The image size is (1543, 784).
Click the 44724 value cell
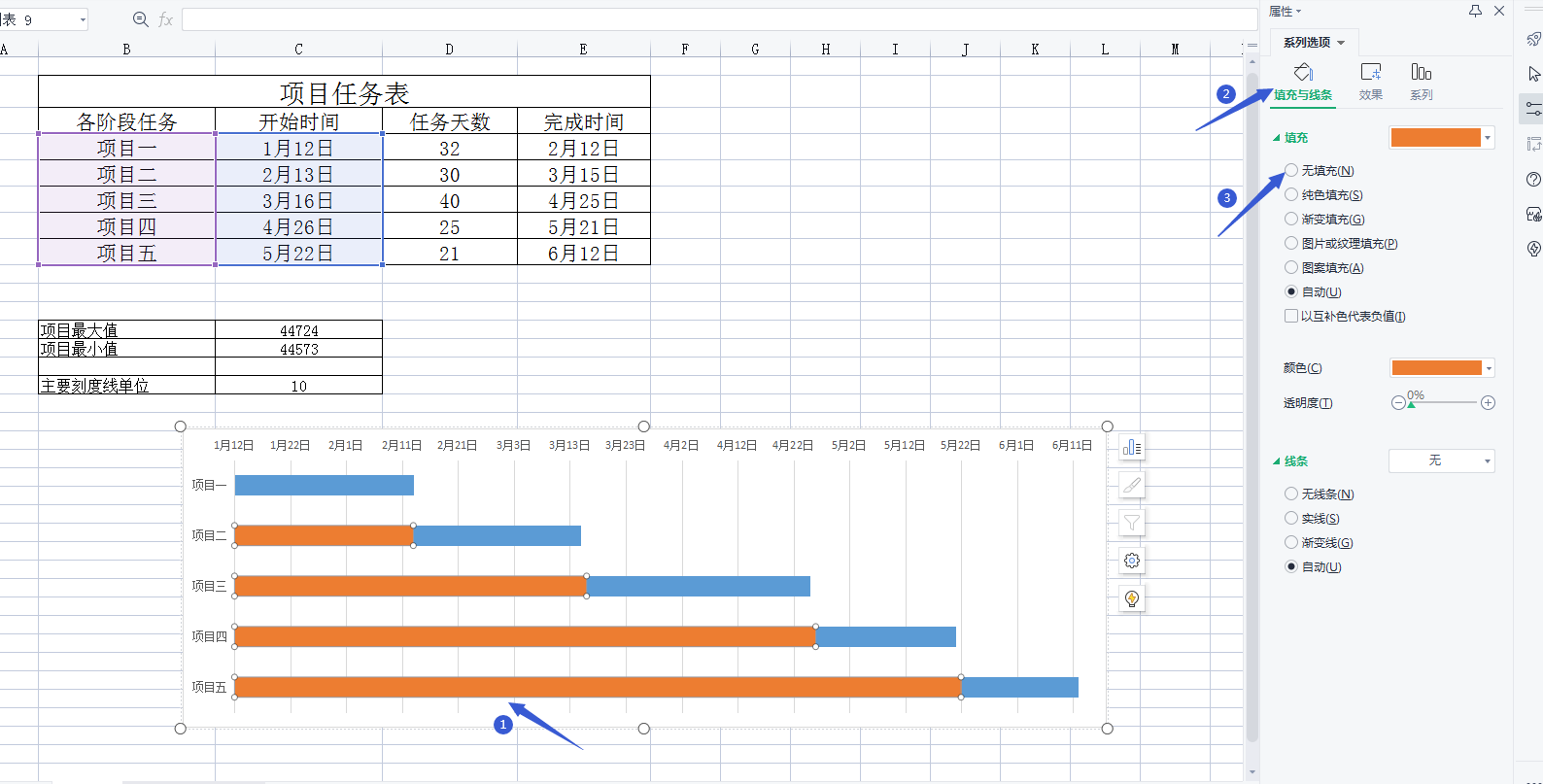point(298,330)
